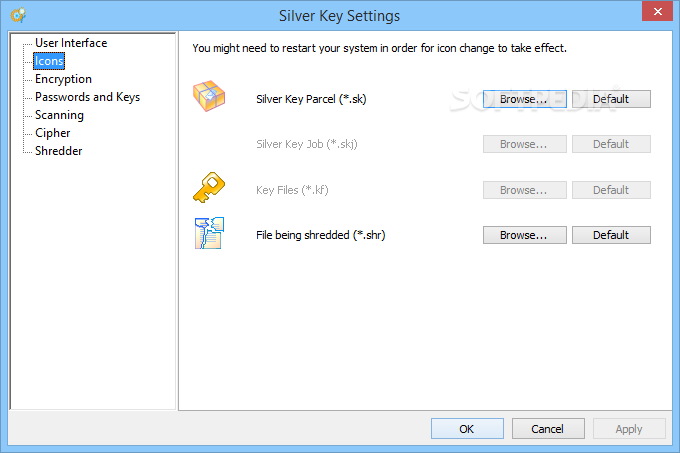This screenshot has height=453, width=680.
Task: Cancel the settings dialog
Action: coord(548,428)
